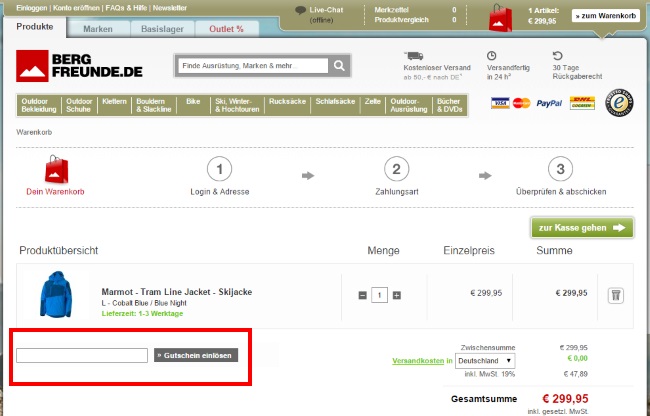Click the Mastercard payment icon

521,103
